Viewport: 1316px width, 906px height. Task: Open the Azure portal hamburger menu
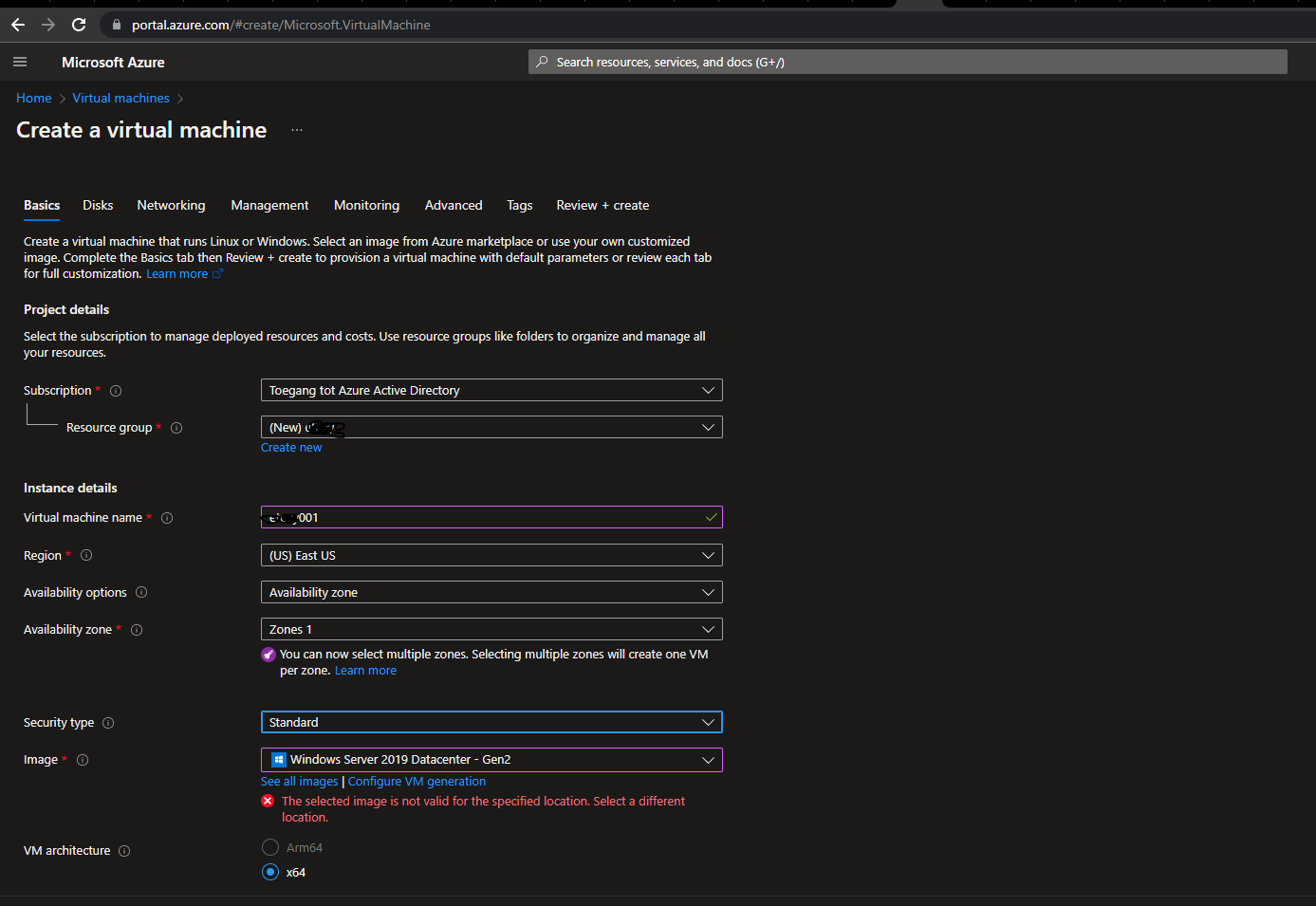[19, 62]
